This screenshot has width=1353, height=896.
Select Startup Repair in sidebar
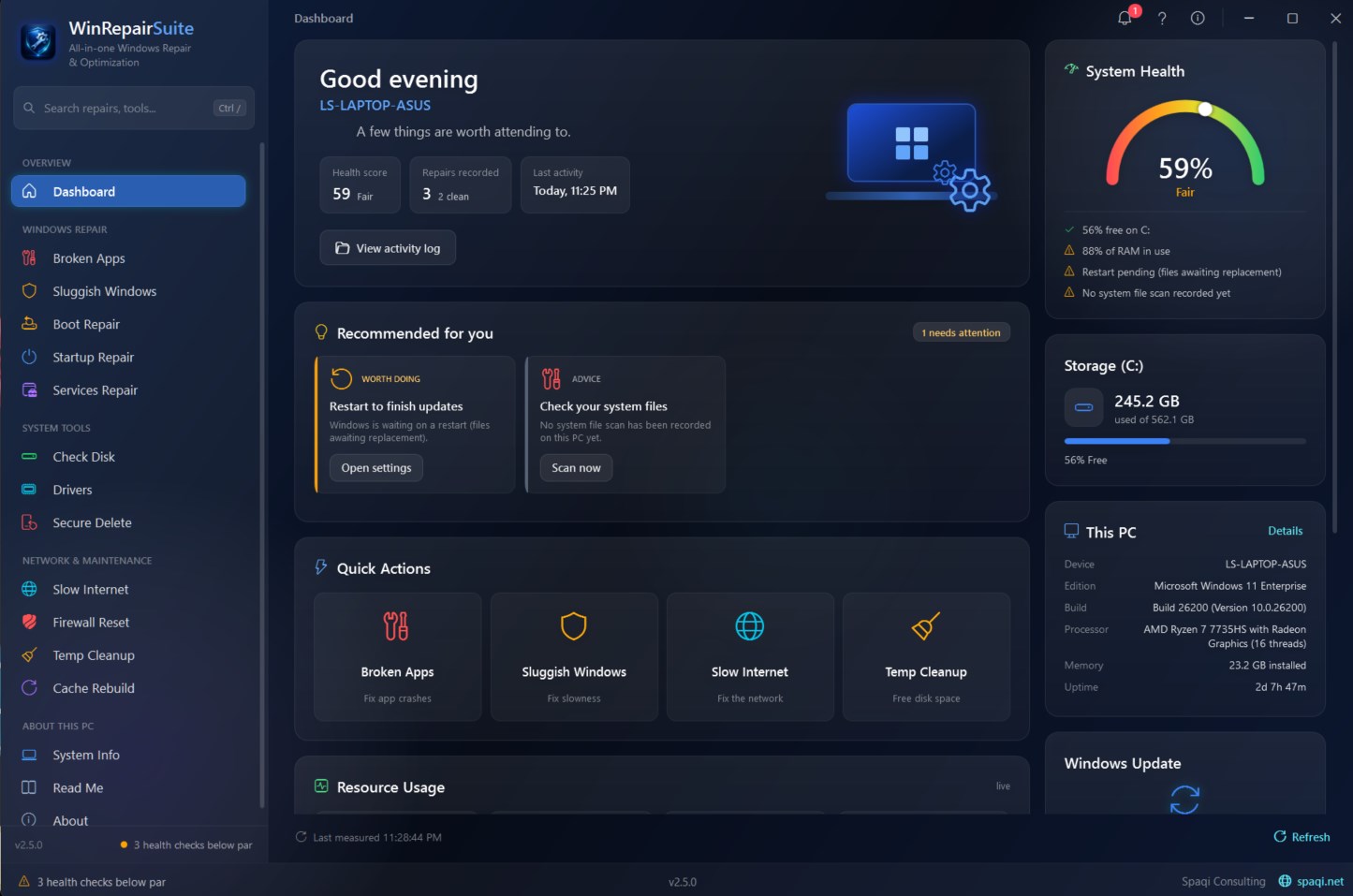pos(128,357)
